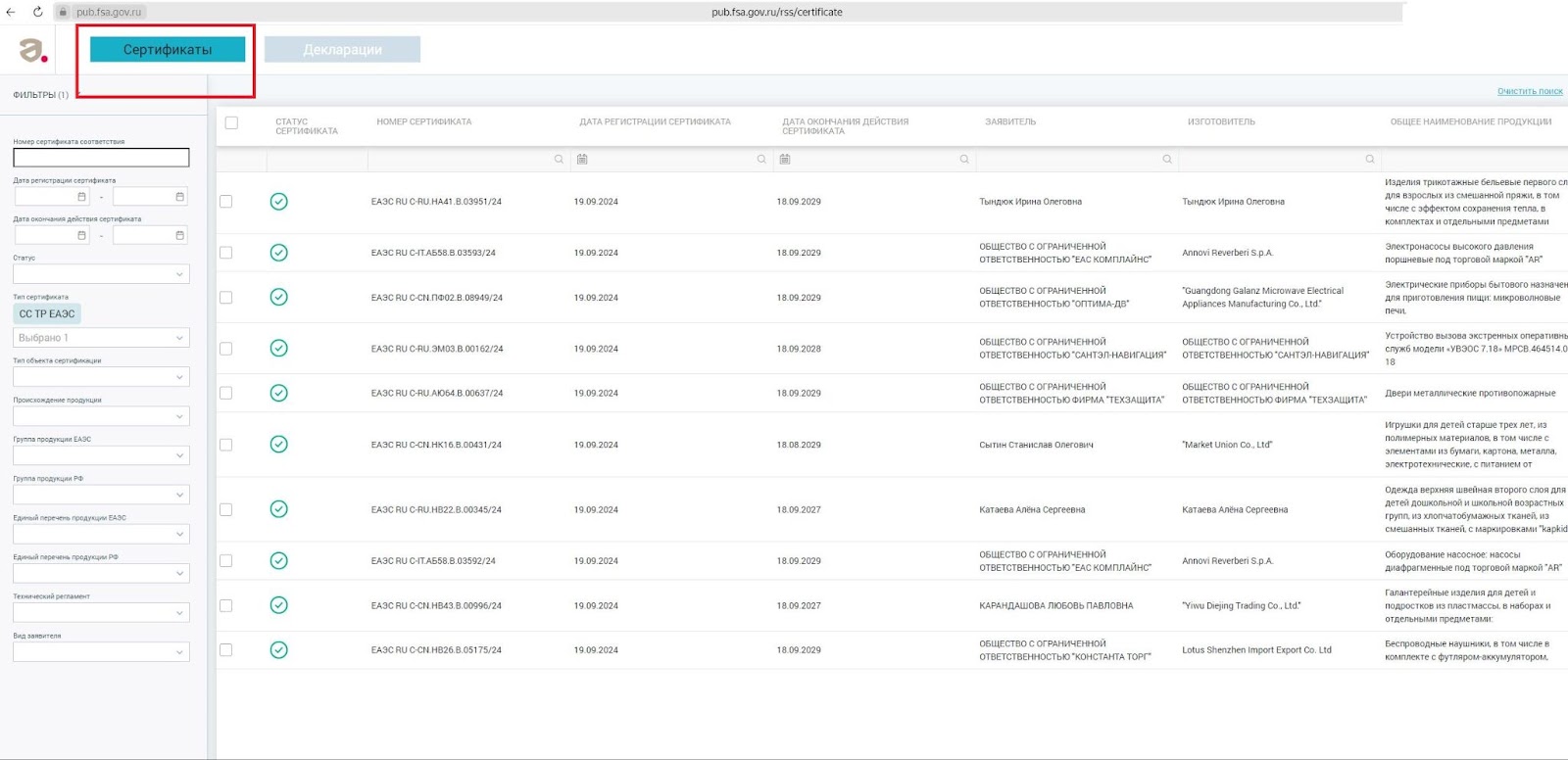Reload the page using the refresh icon
The image size is (1568, 760).
tap(37, 12)
